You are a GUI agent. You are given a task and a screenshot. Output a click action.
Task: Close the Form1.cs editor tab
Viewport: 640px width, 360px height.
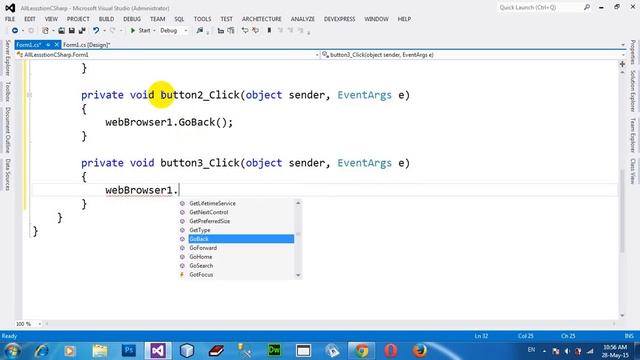coord(56,45)
